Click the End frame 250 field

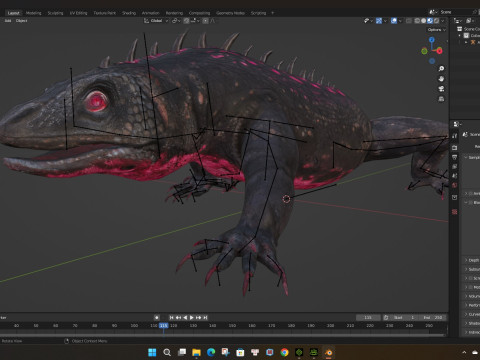433,317
